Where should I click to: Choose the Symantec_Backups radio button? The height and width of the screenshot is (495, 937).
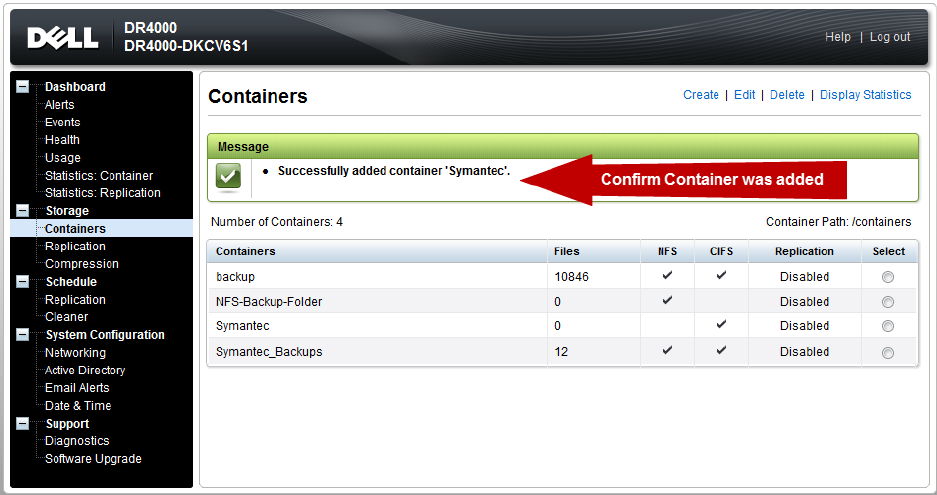point(888,352)
